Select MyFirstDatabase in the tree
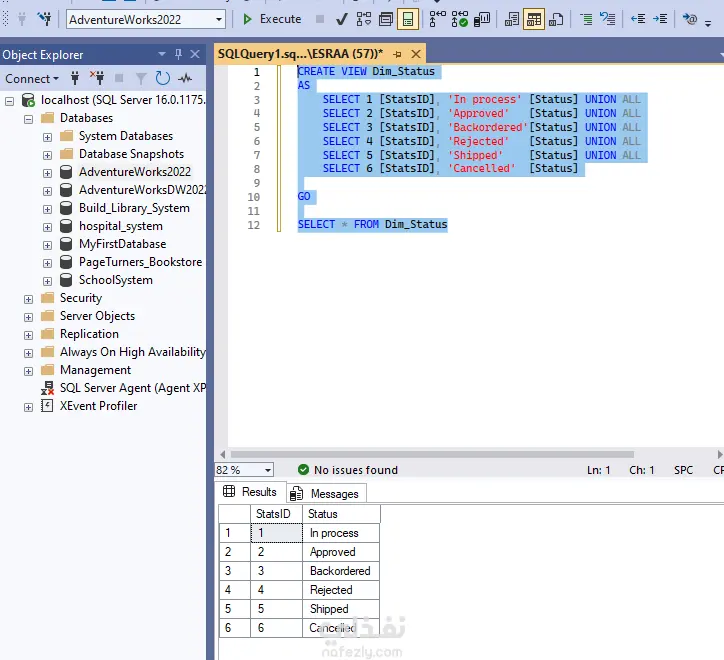Image resolution: width=724 pixels, height=660 pixels. pos(122,244)
